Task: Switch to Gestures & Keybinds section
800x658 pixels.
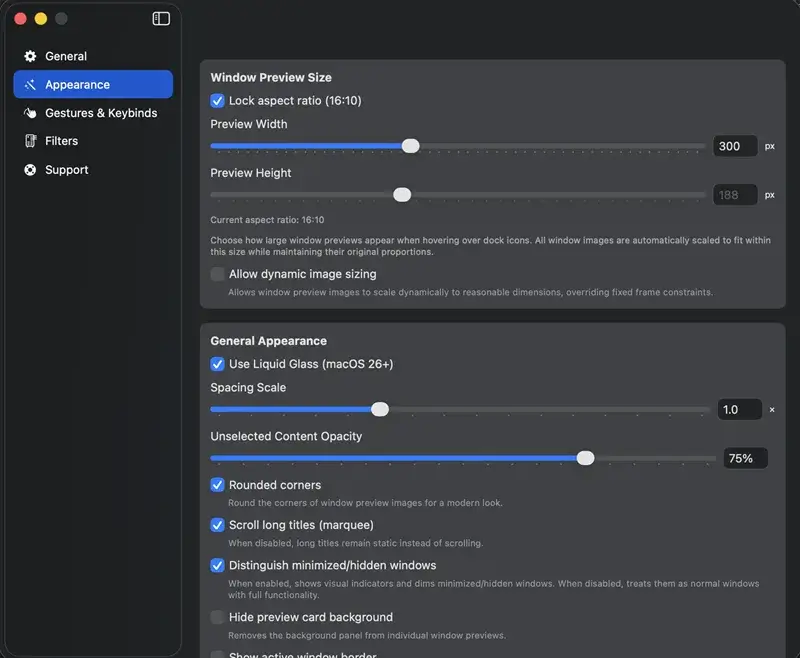Action: (100, 113)
